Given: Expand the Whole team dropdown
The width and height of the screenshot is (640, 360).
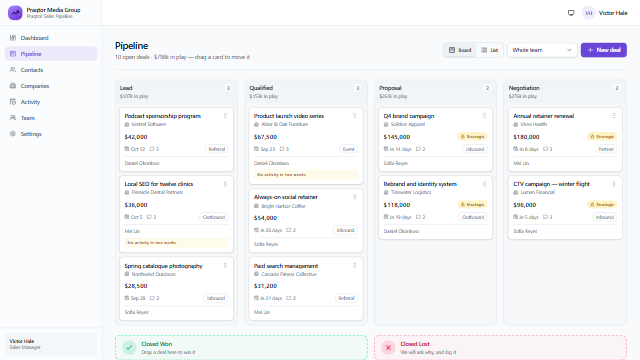Looking at the screenshot, I should (x=542, y=50).
